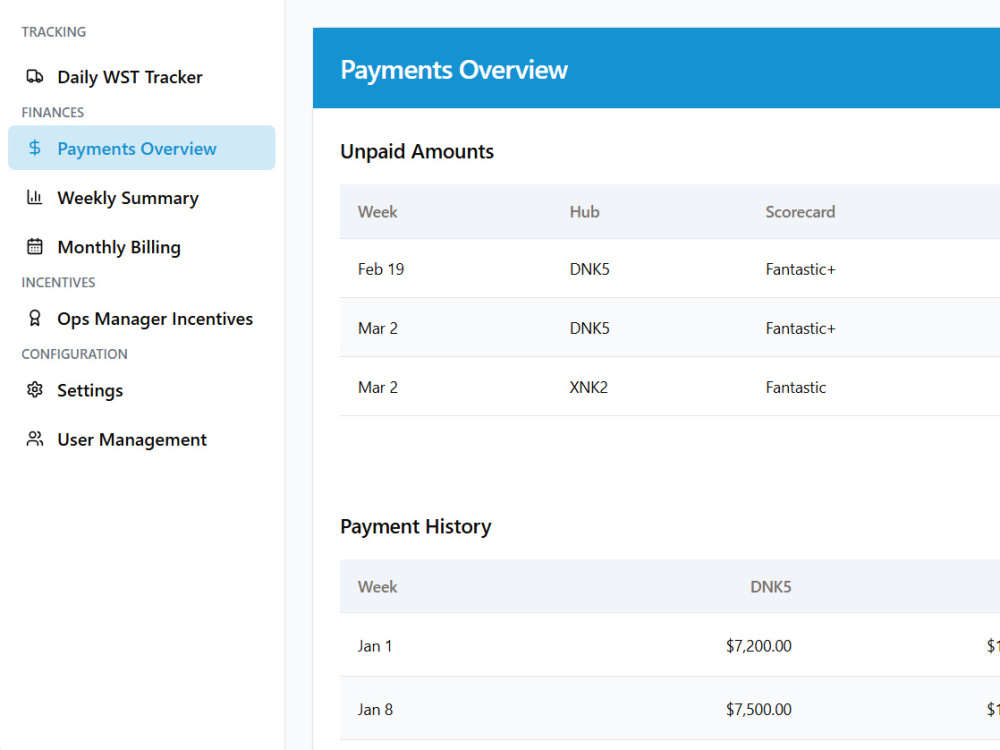The height and width of the screenshot is (750, 1000).
Task: Click the $7,200.00 amount
Action: (x=758, y=646)
